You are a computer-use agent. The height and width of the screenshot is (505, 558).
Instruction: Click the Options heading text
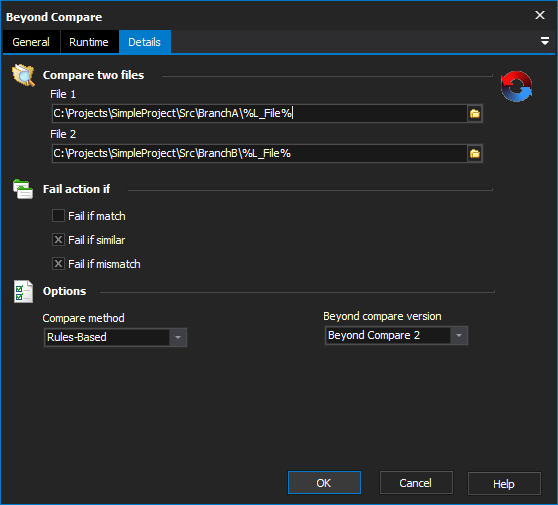(x=64, y=291)
